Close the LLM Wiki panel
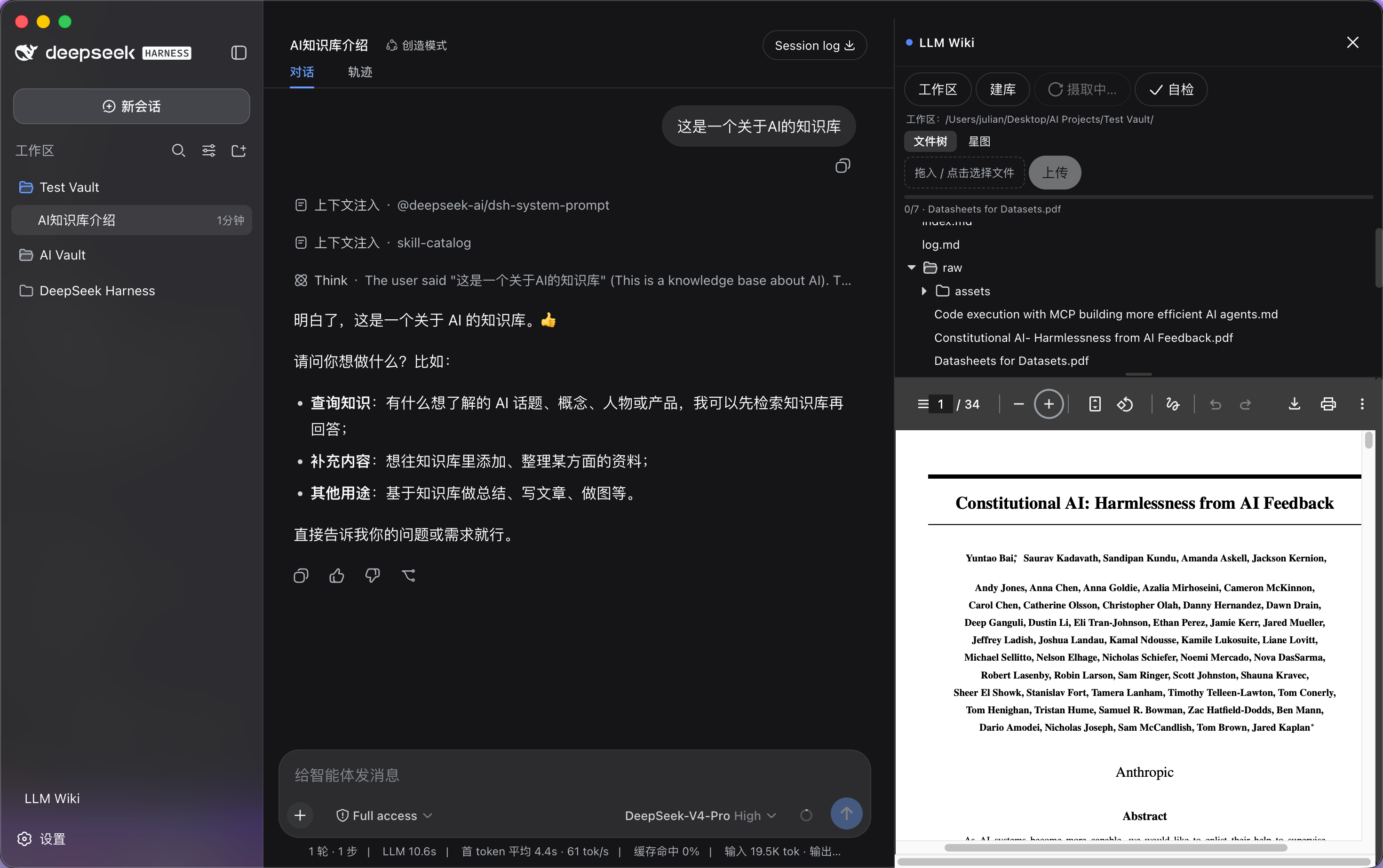Screen dimensions: 1383x868 click(x=1352, y=42)
